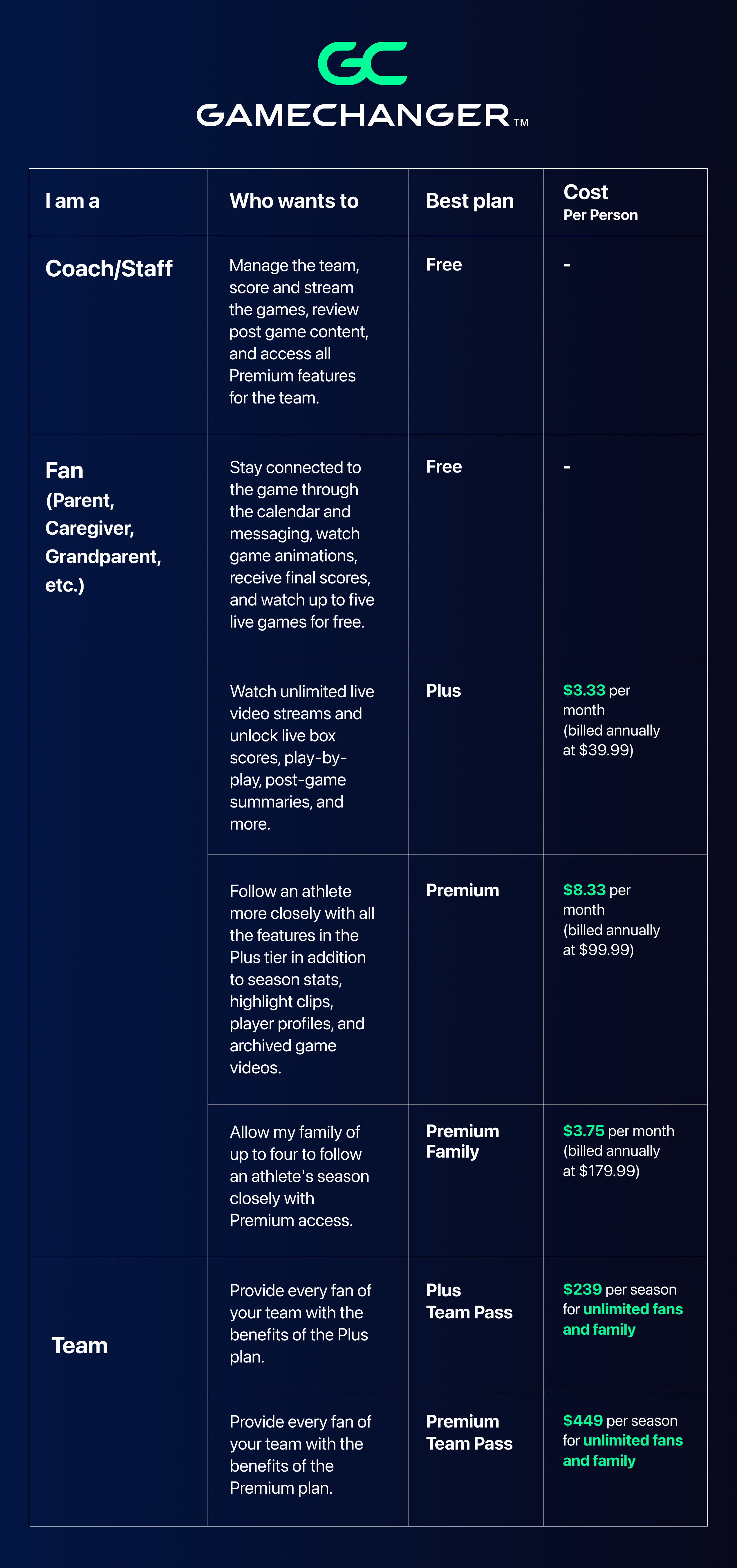Click the $449 per season price
The width and height of the screenshot is (737, 1568).
tap(619, 1421)
